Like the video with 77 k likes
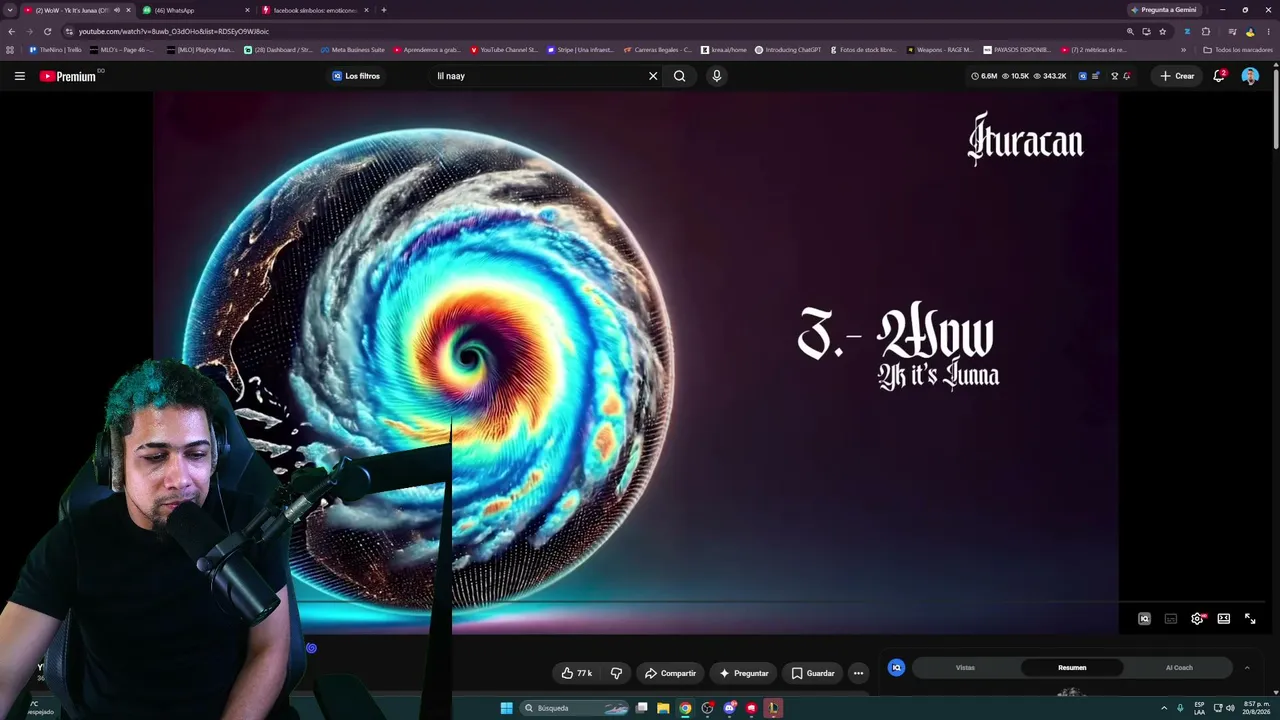1280x720 pixels. pos(577,674)
